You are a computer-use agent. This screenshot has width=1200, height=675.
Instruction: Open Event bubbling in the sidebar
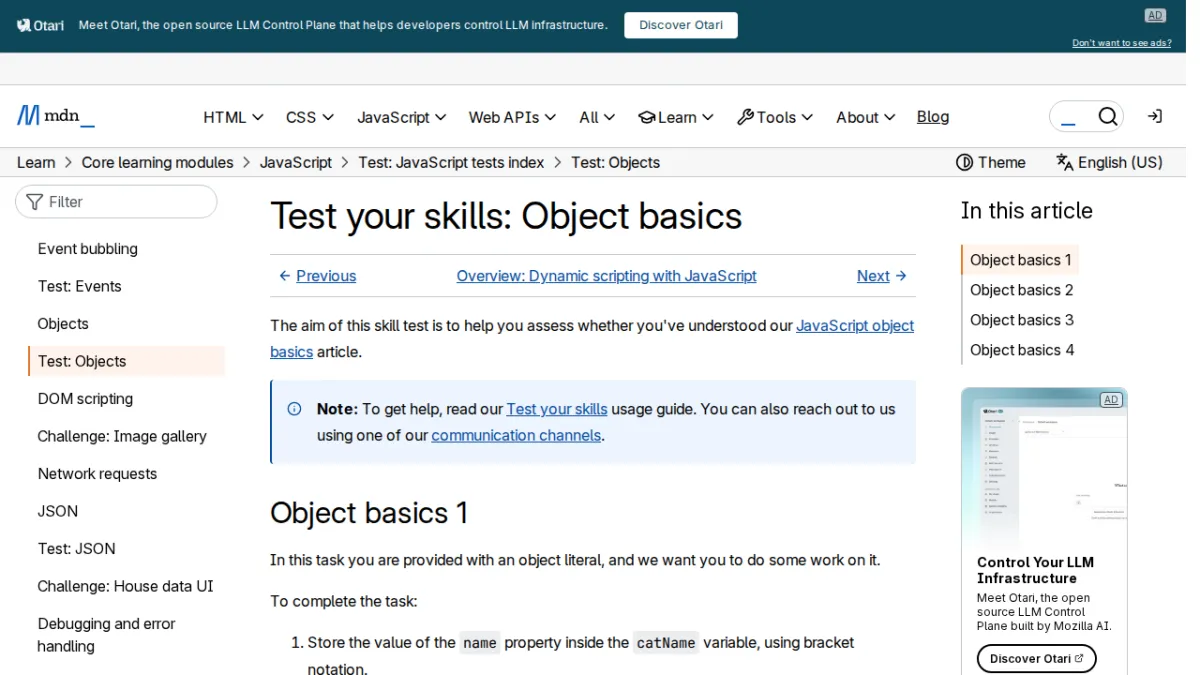coord(88,249)
